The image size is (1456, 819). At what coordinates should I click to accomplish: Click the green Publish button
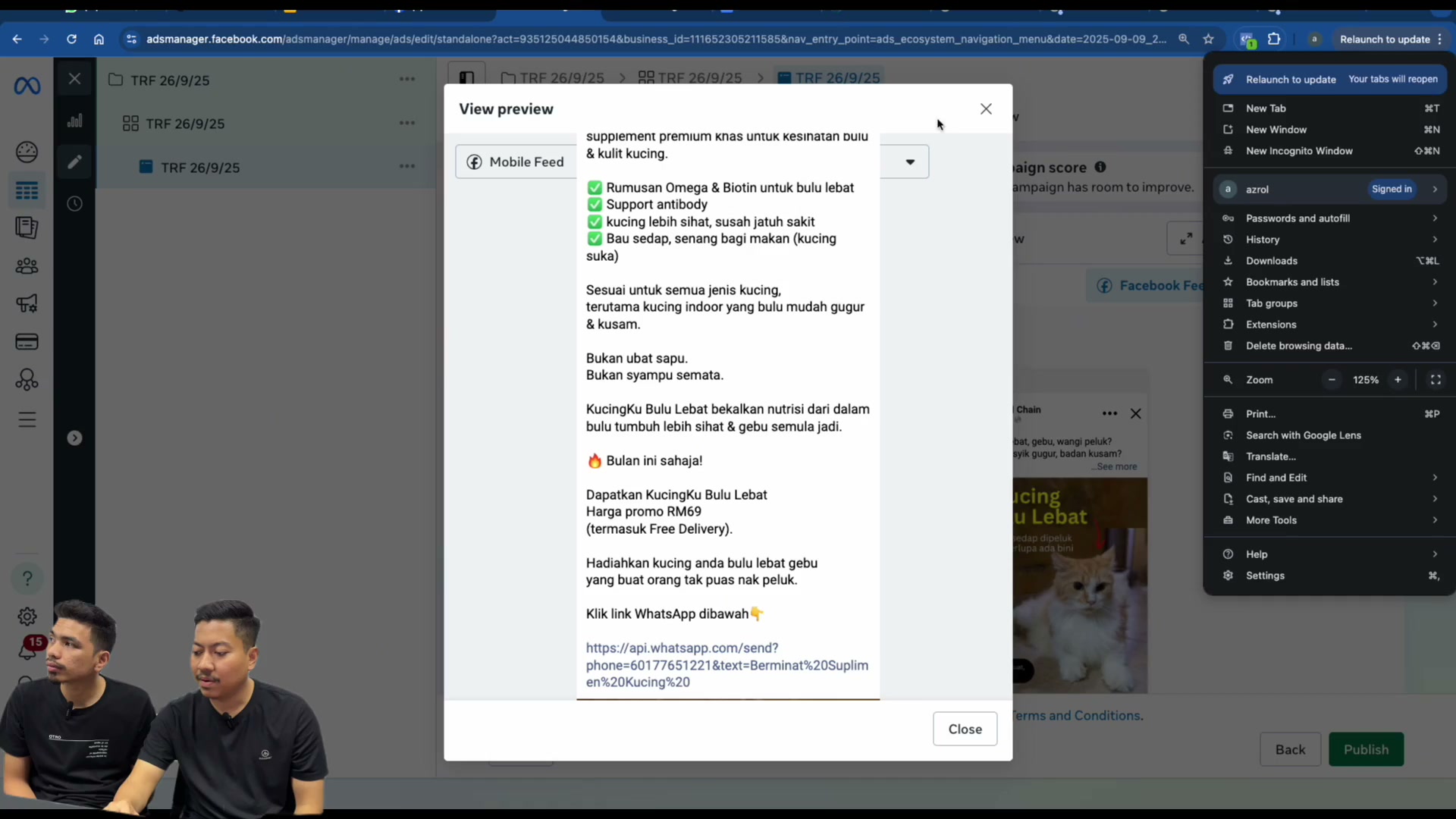coord(1366,749)
